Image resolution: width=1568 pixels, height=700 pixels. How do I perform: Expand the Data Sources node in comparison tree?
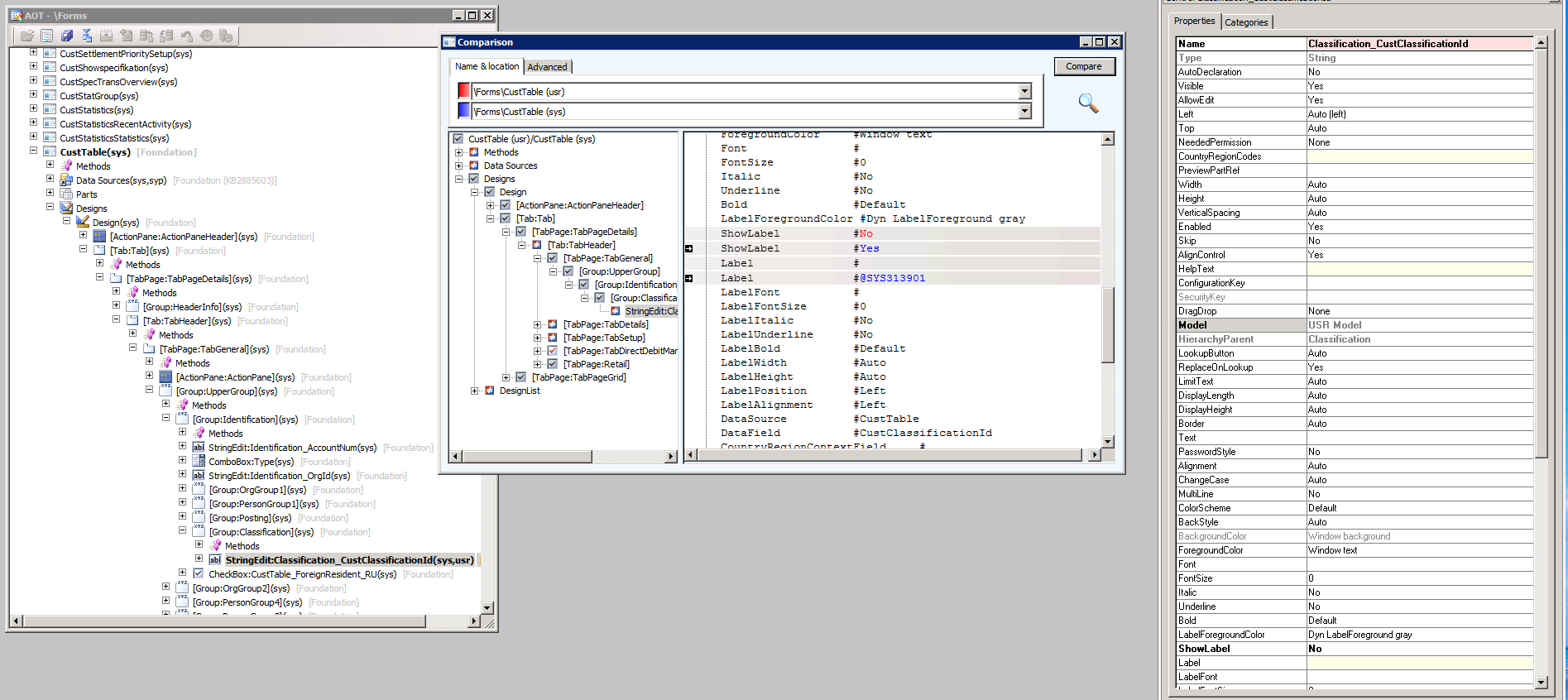click(458, 165)
